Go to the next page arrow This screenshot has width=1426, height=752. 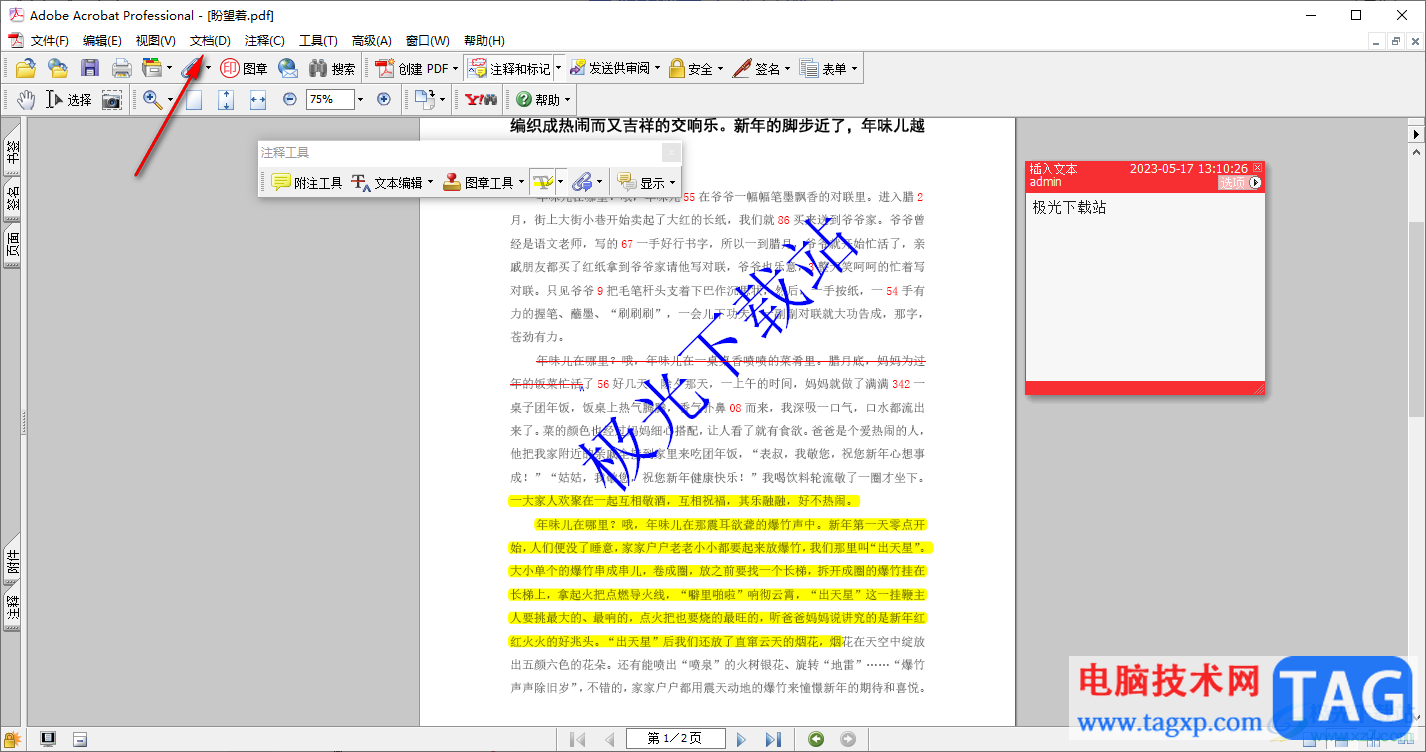(x=742, y=739)
